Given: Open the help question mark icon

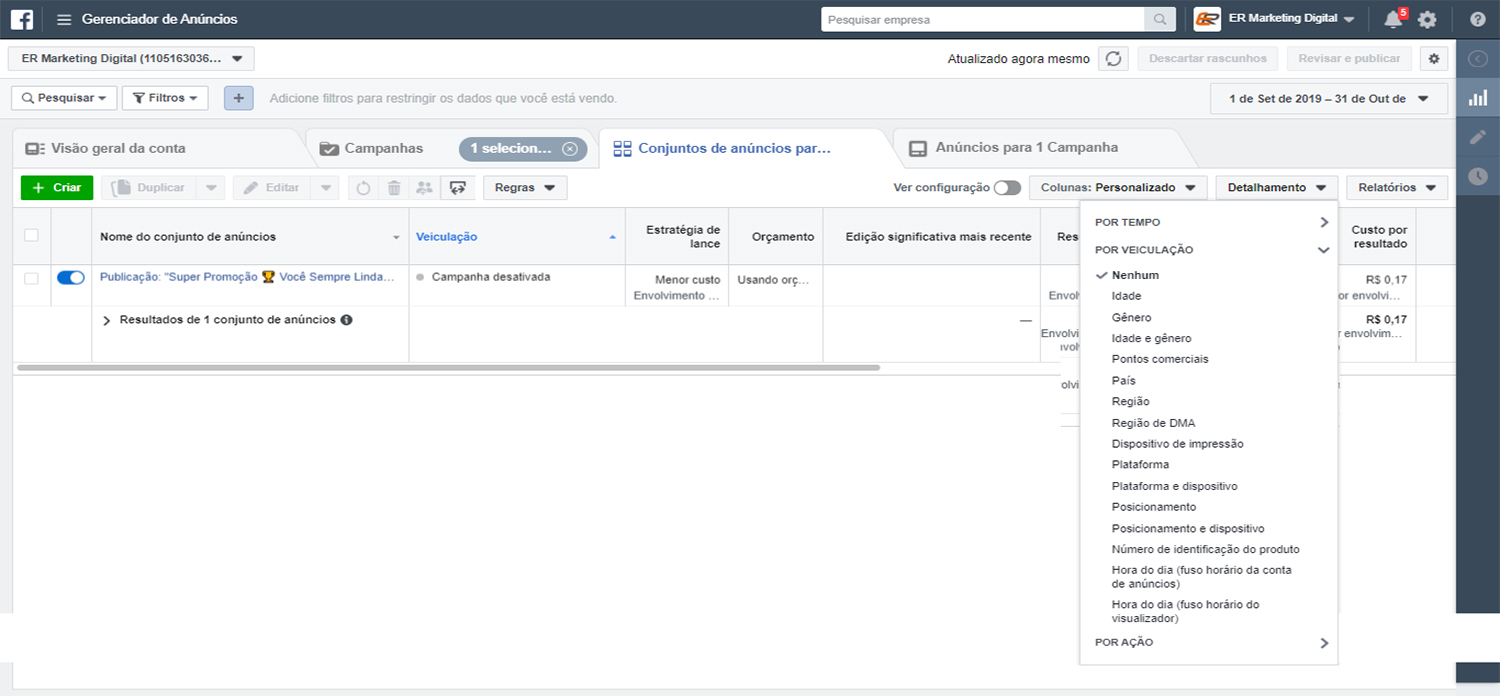Looking at the screenshot, I should pyautogui.click(x=1477, y=19).
